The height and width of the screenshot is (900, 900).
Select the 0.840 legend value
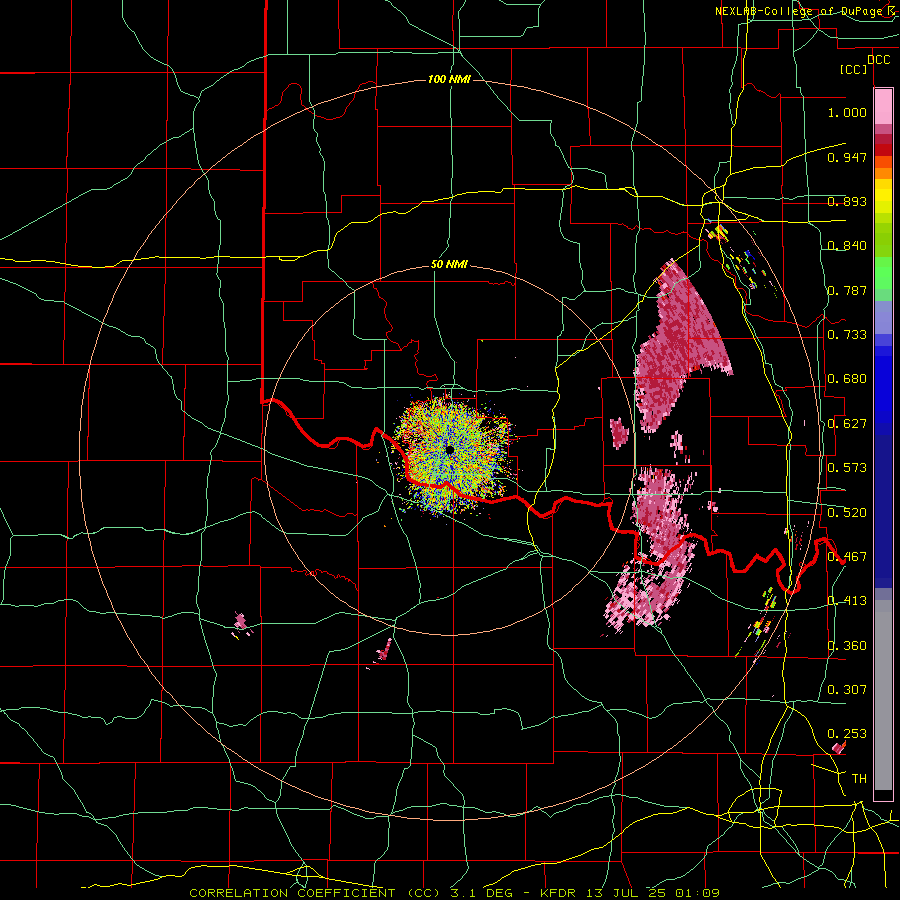click(x=847, y=246)
